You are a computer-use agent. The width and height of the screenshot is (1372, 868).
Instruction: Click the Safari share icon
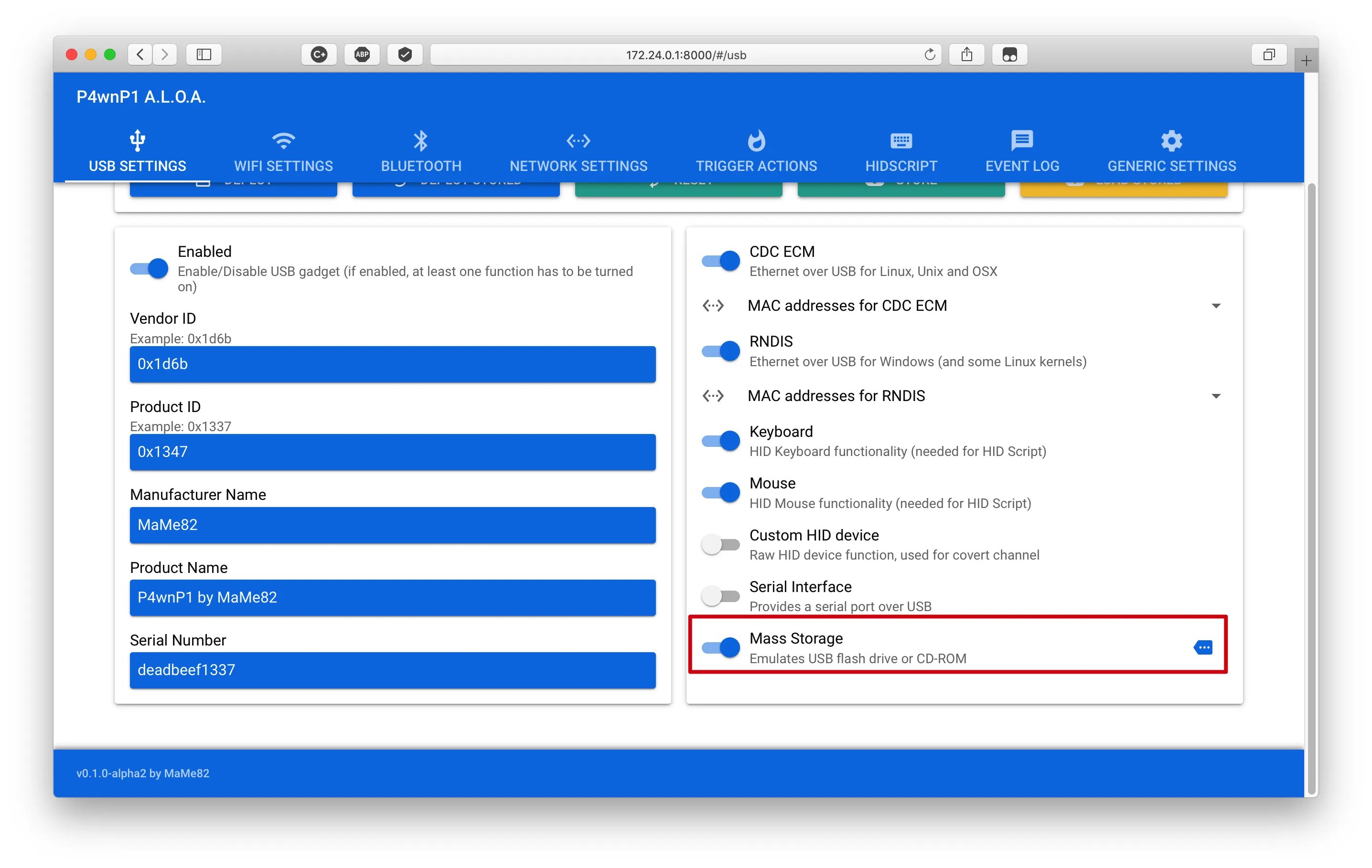coord(967,55)
